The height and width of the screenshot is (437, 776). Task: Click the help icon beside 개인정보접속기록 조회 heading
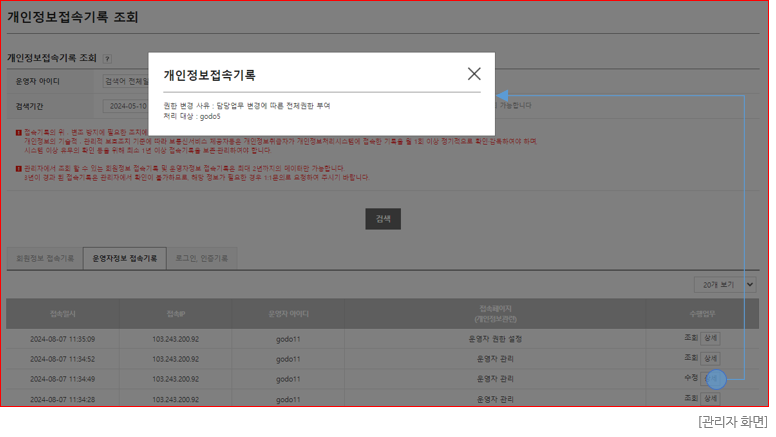(x=107, y=59)
